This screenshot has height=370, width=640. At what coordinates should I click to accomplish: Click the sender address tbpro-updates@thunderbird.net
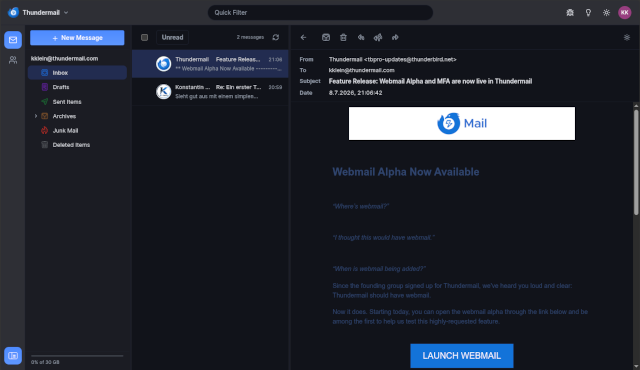tap(410, 60)
